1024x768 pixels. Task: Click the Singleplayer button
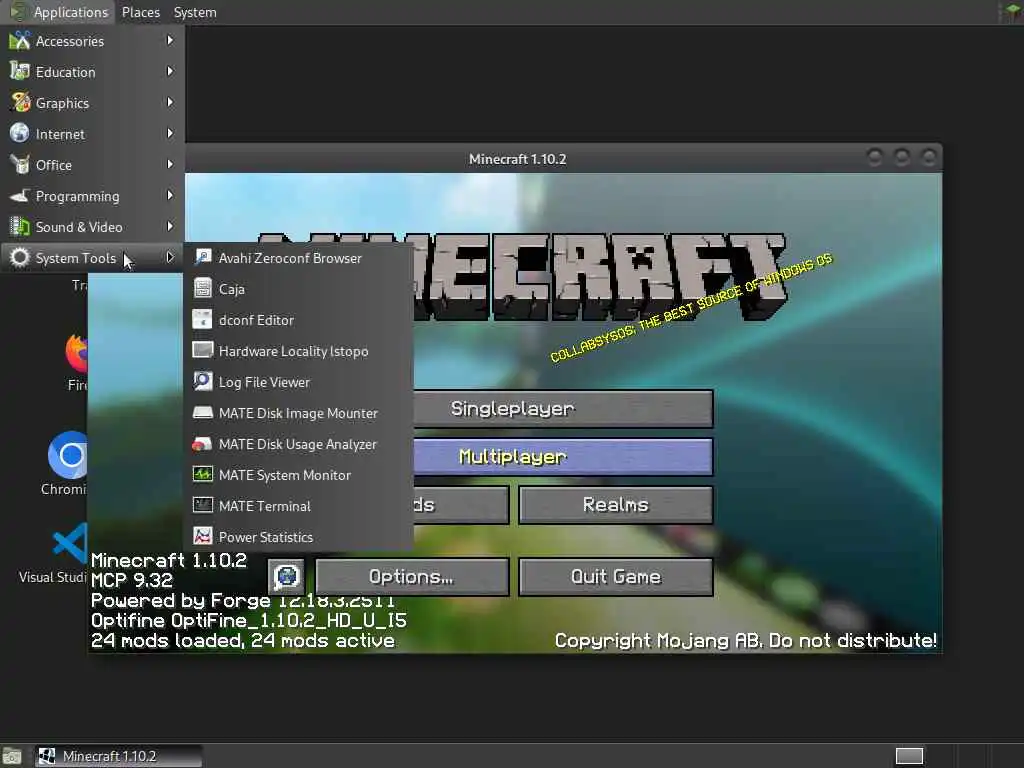click(564, 409)
